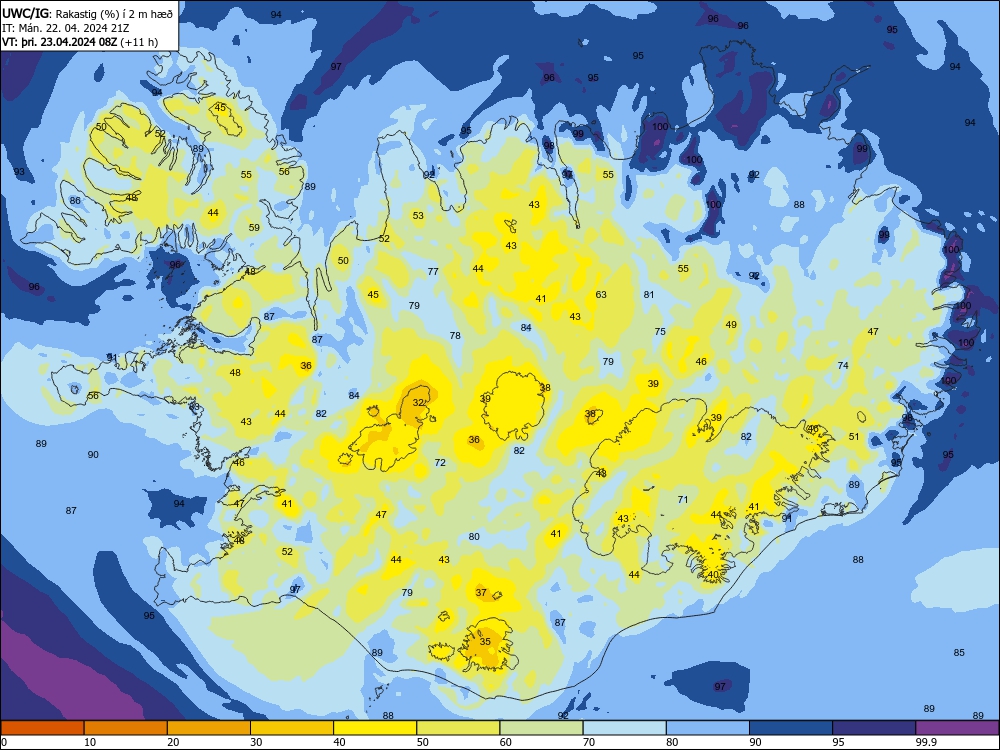
Task: Click the legend tick label '20'
Action: (173, 742)
